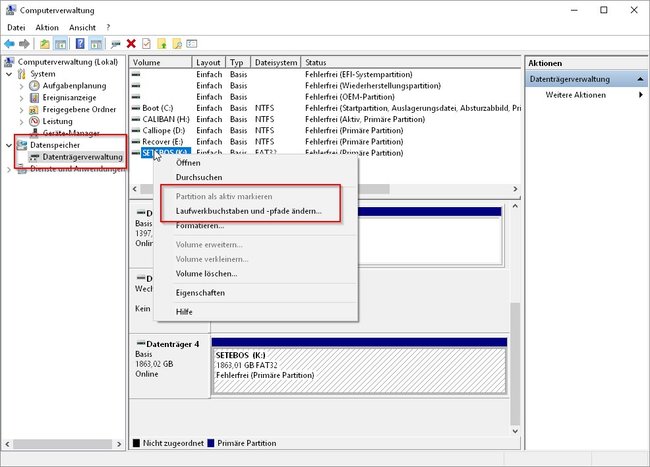
Task: Expand the Dienste und Anwendungen node
Action: coord(9,169)
